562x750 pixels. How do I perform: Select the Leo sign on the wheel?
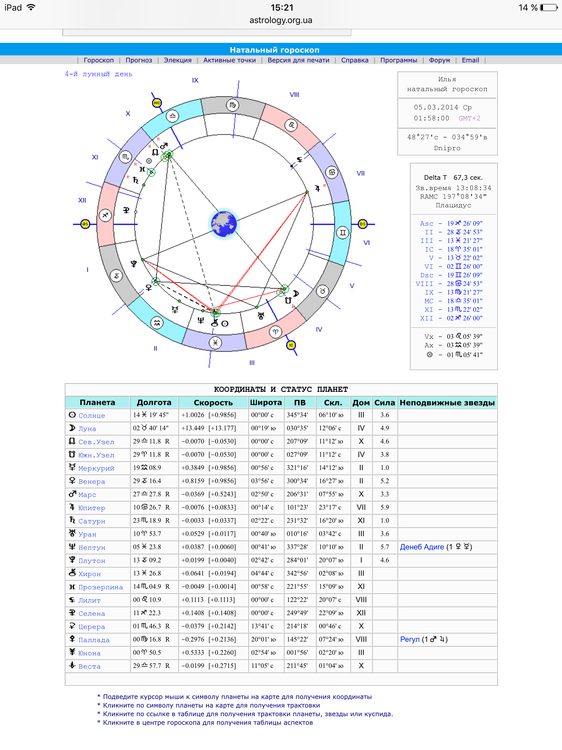(x=291, y=125)
